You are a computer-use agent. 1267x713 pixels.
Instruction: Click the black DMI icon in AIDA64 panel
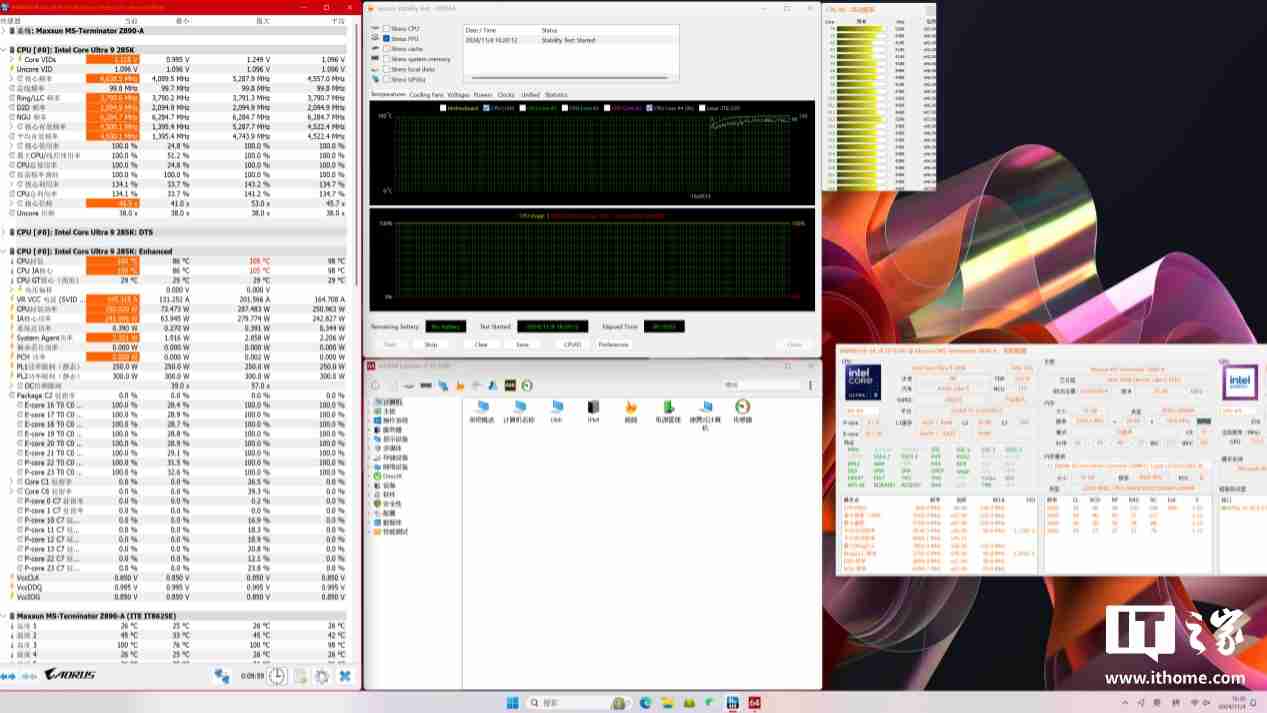coord(594,406)
